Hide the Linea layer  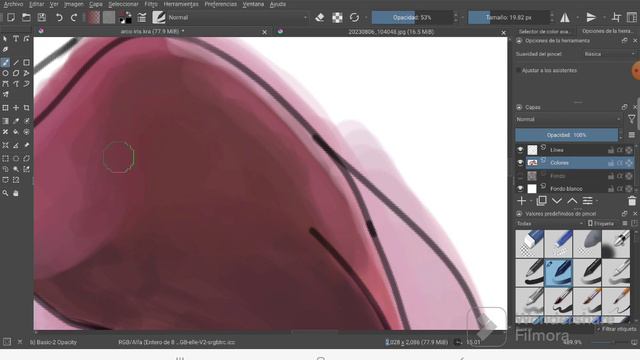(520, 150)
